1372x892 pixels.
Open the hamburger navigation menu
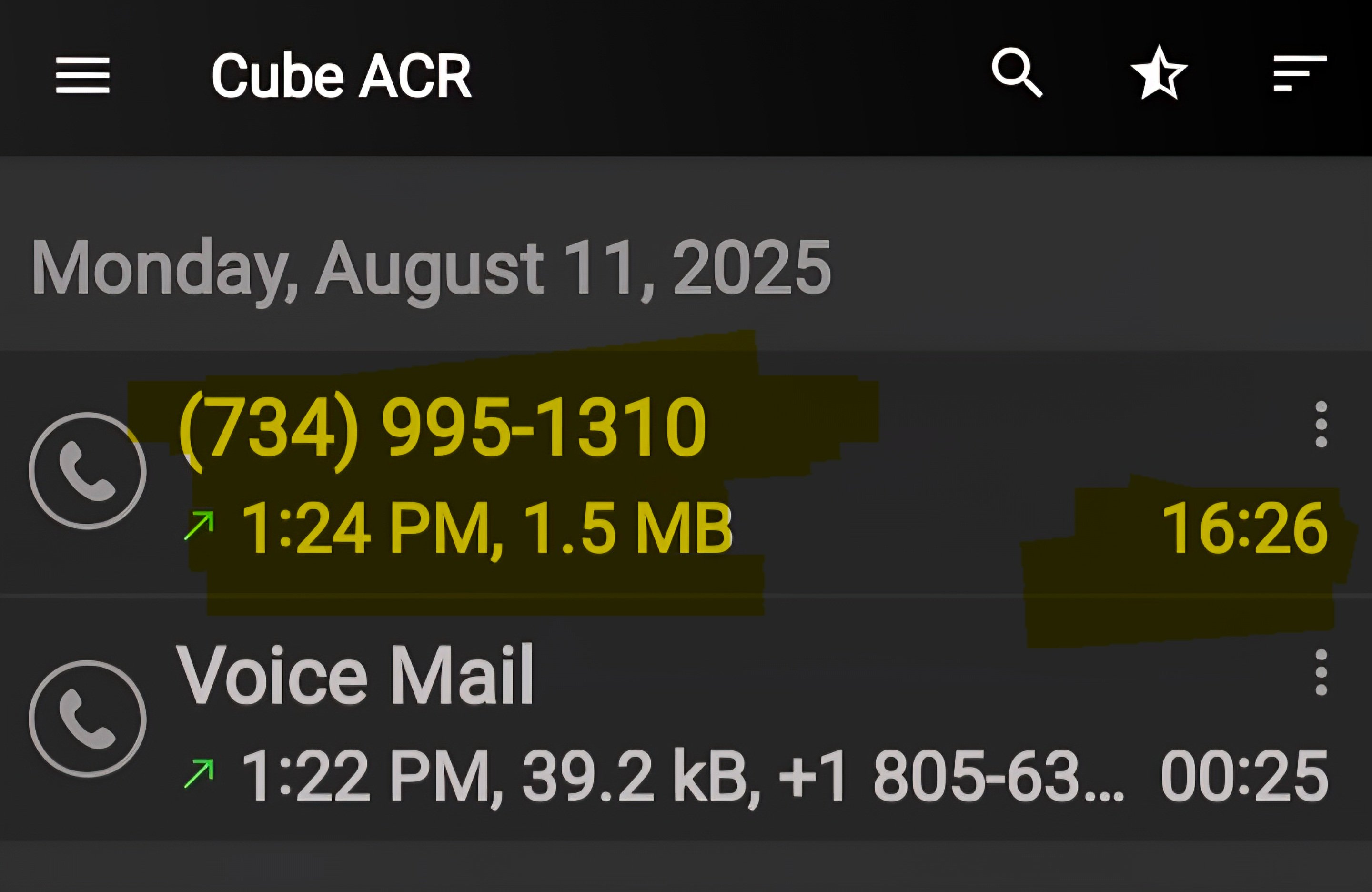pos(82,75)
